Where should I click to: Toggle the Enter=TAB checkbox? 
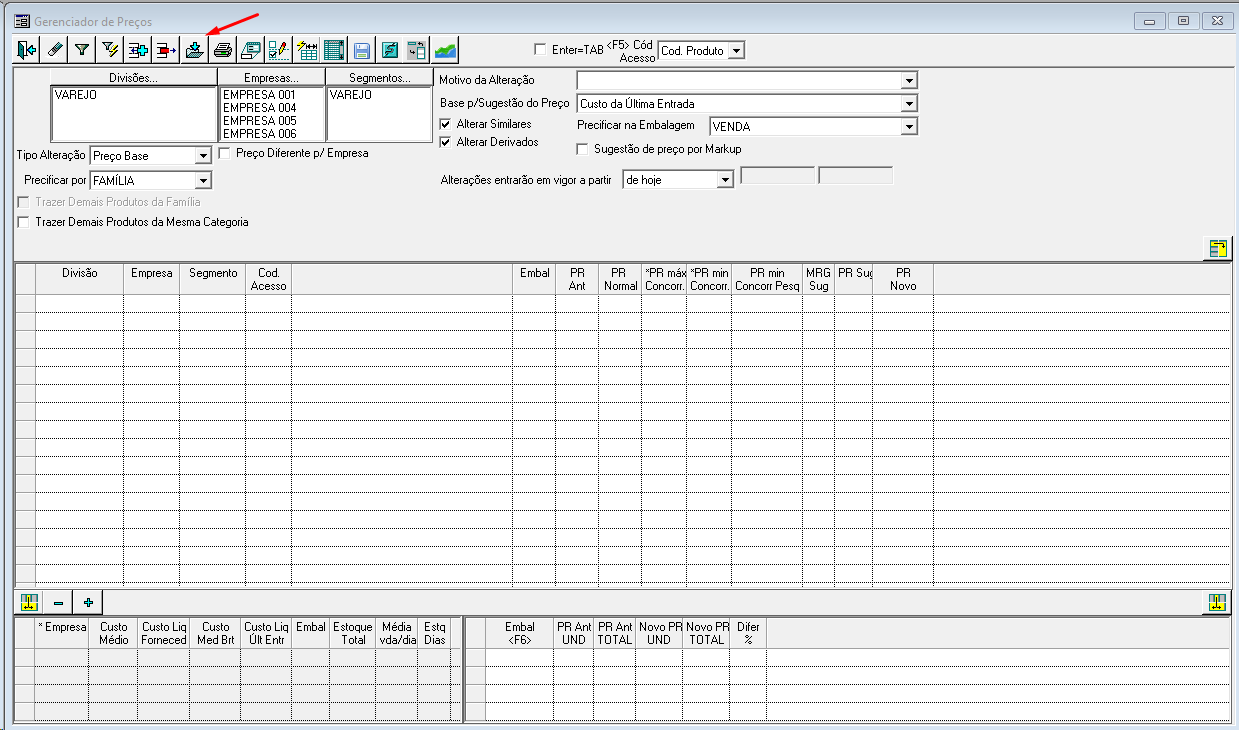pyautogui.click(x=541, y=49)
